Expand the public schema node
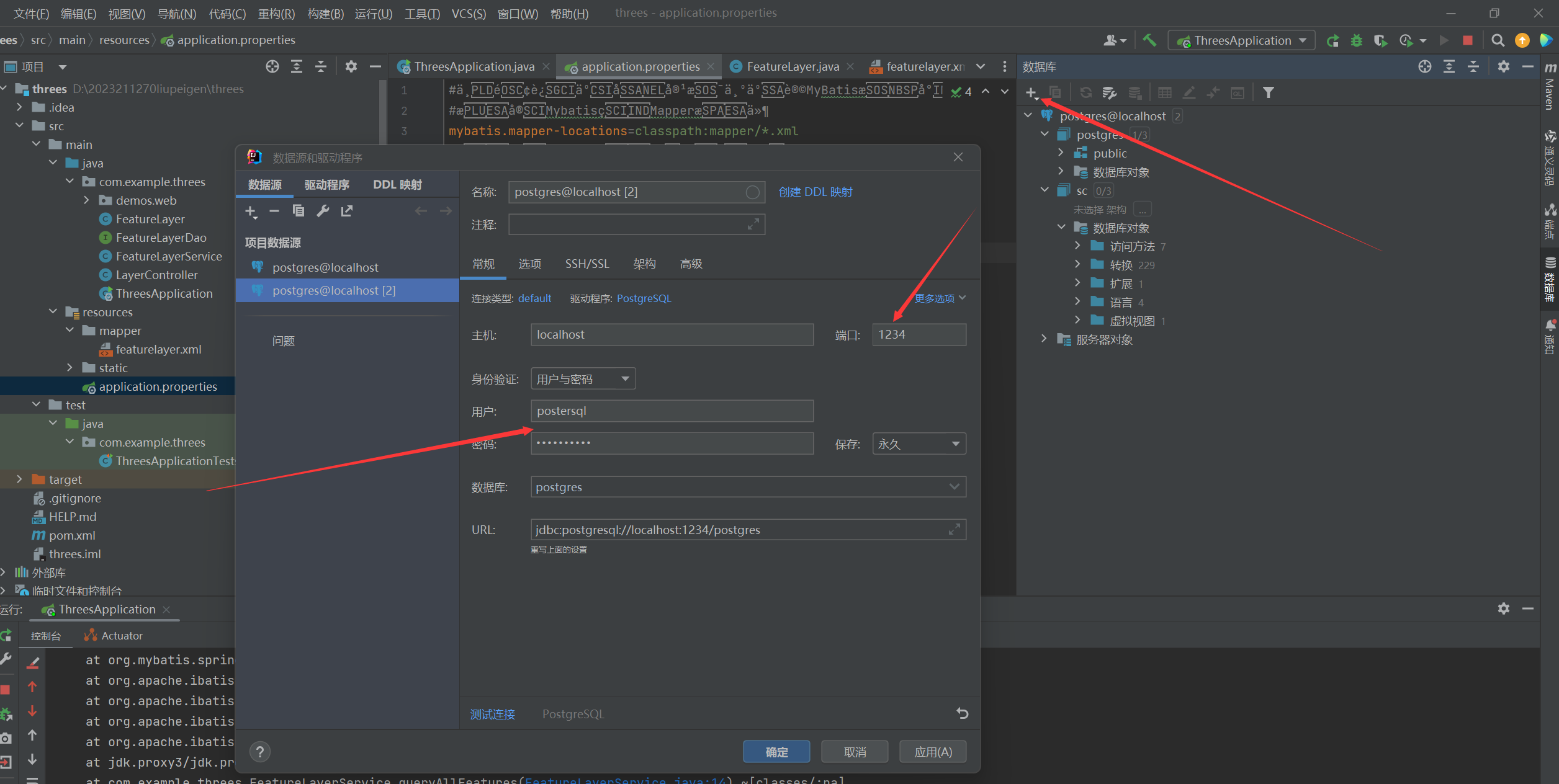 point(1061,153)
